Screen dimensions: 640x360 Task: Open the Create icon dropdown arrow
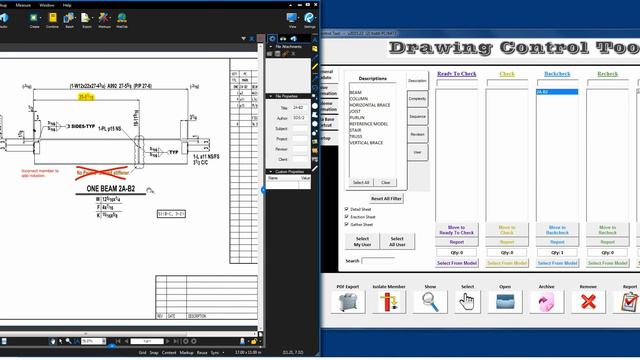click(x=40, y=18)
